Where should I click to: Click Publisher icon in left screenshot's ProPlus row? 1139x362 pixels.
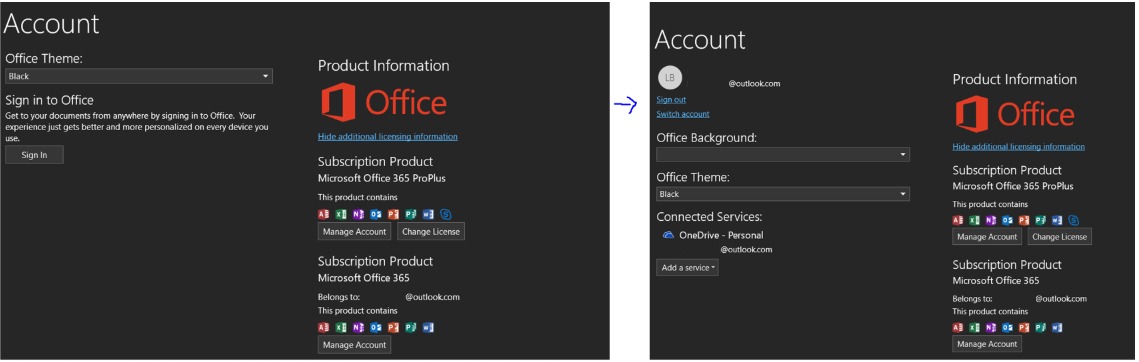pyautogui.click(x=410, y=214)
